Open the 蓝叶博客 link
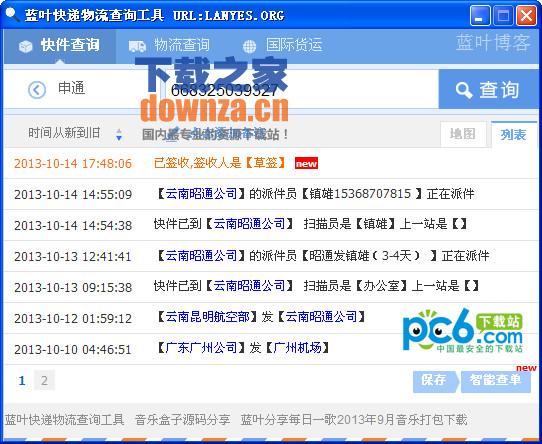 [493, 43]
